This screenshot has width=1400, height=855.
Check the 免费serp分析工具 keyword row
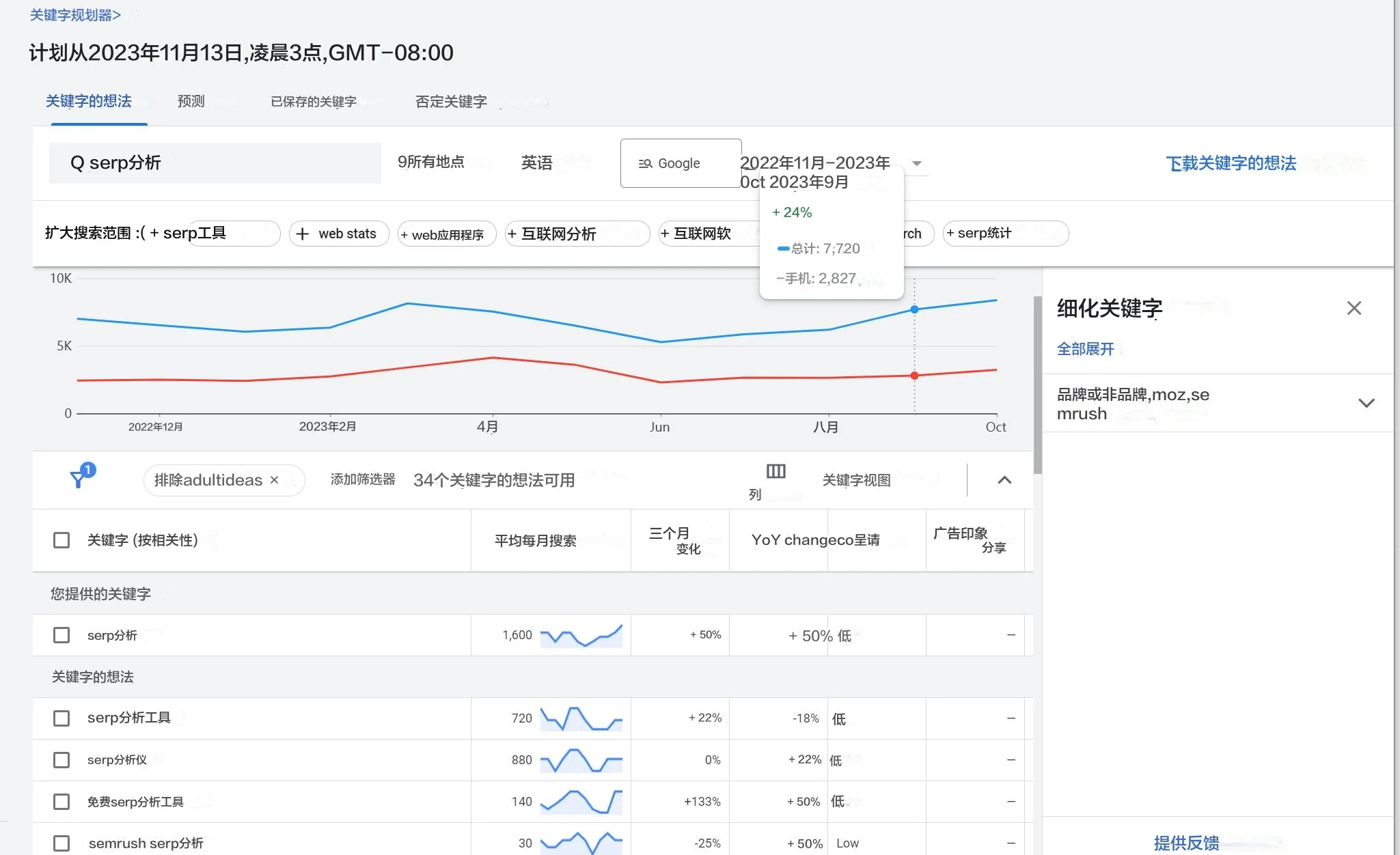coord(61,802)
